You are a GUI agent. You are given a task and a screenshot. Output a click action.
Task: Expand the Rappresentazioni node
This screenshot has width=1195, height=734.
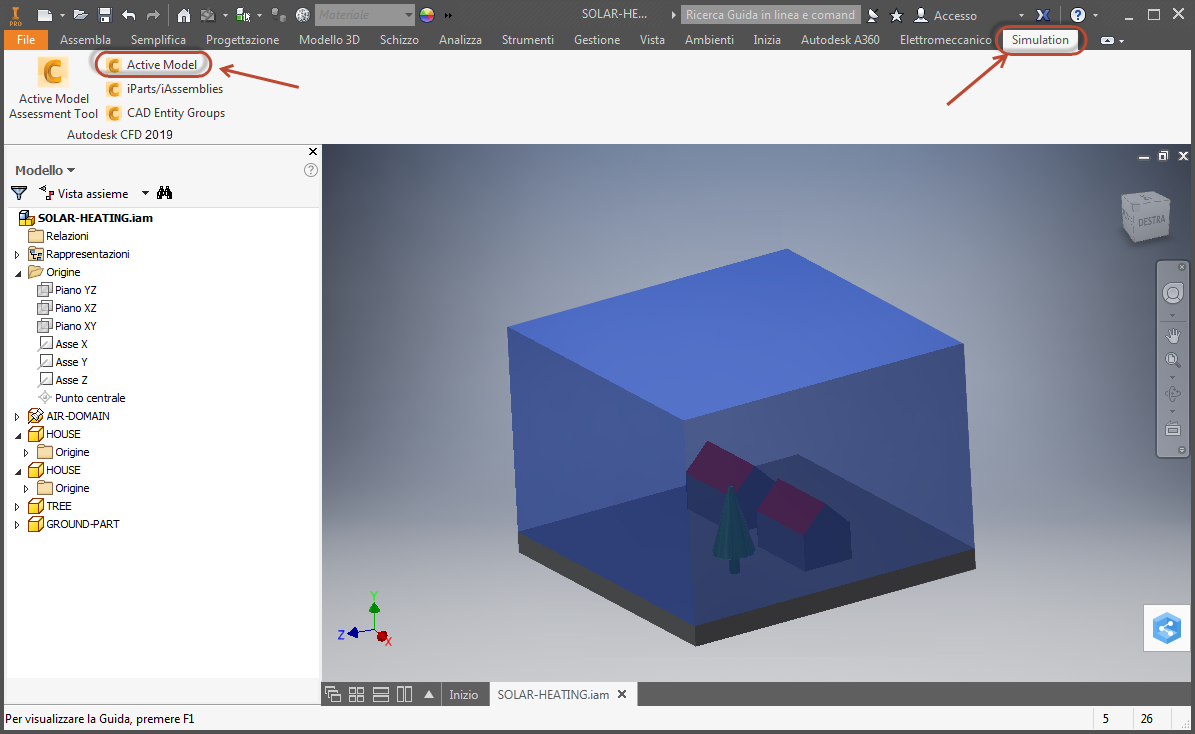[x=17, y=255]
